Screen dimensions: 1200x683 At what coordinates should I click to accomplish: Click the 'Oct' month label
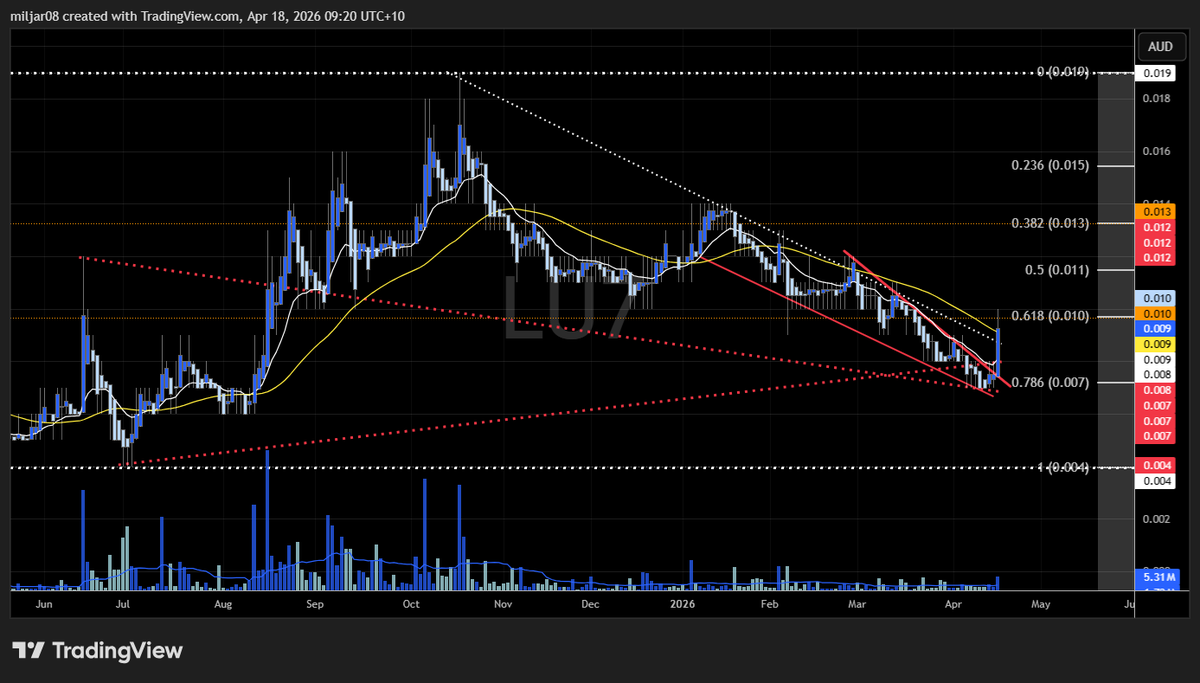411,604
